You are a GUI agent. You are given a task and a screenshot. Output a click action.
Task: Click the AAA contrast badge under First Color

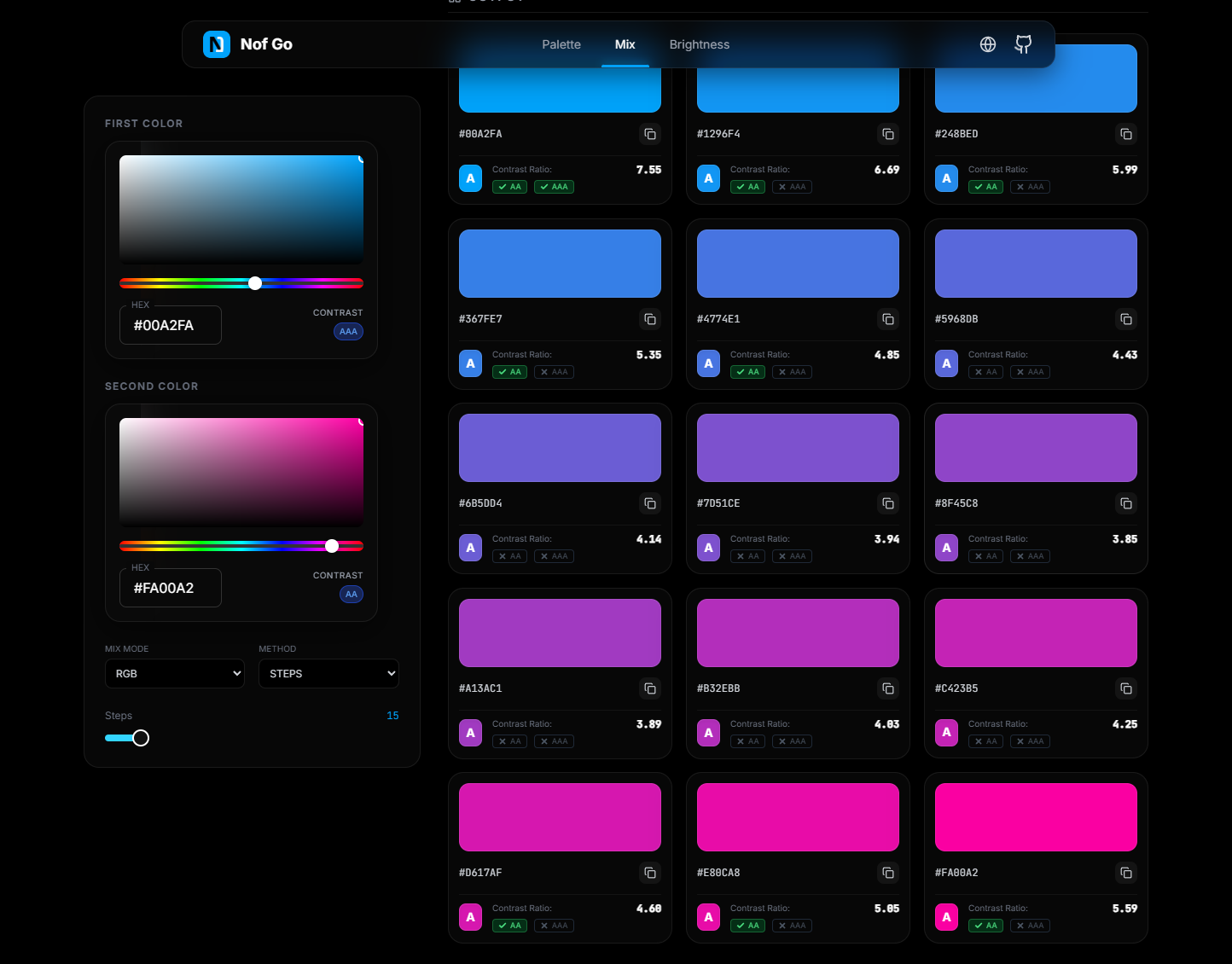348,331
